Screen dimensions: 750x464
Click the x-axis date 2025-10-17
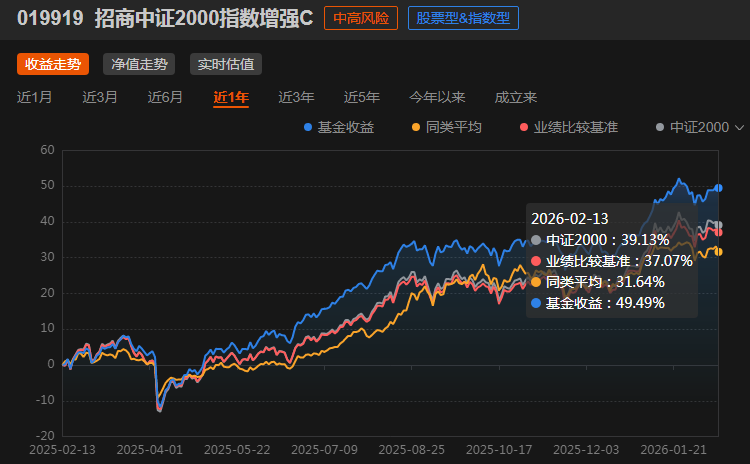coord(499,450)
